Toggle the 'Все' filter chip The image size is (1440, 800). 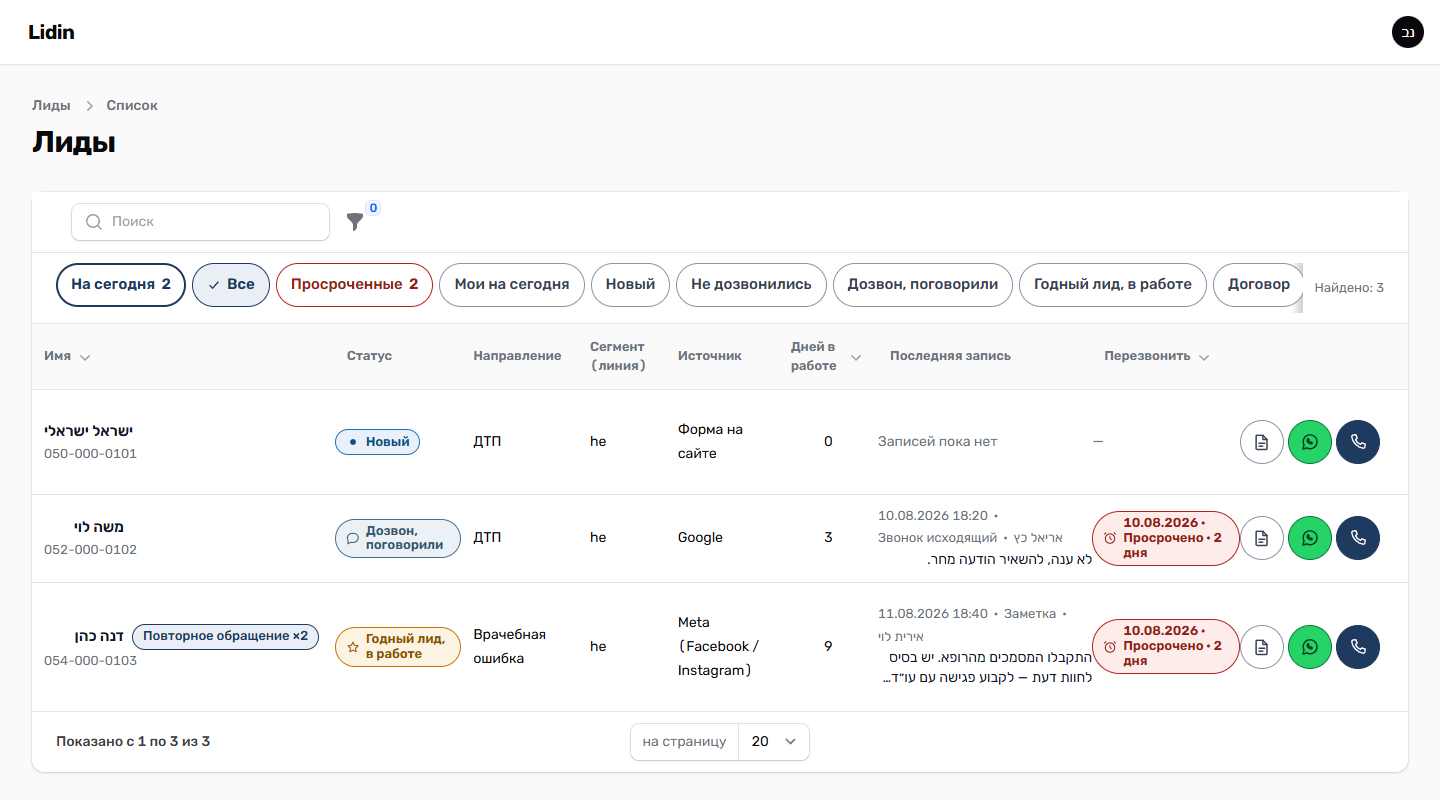(231, 284)
